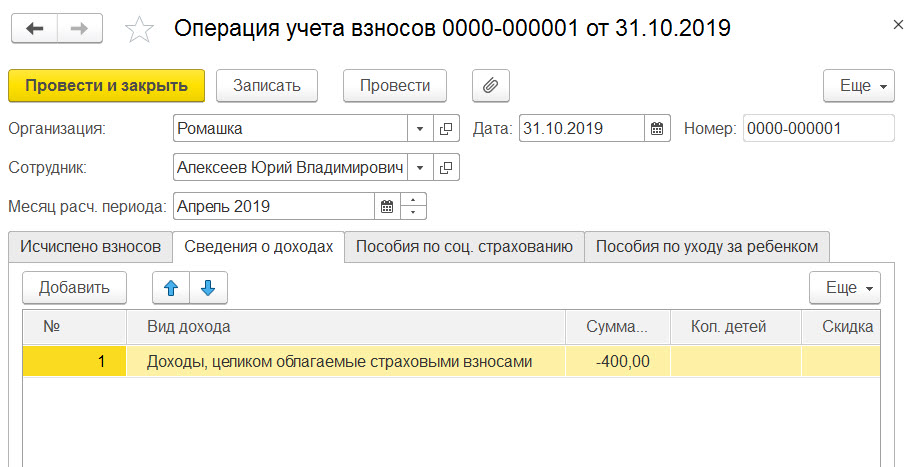Click the forward navigation arrow

coord(80,28)
